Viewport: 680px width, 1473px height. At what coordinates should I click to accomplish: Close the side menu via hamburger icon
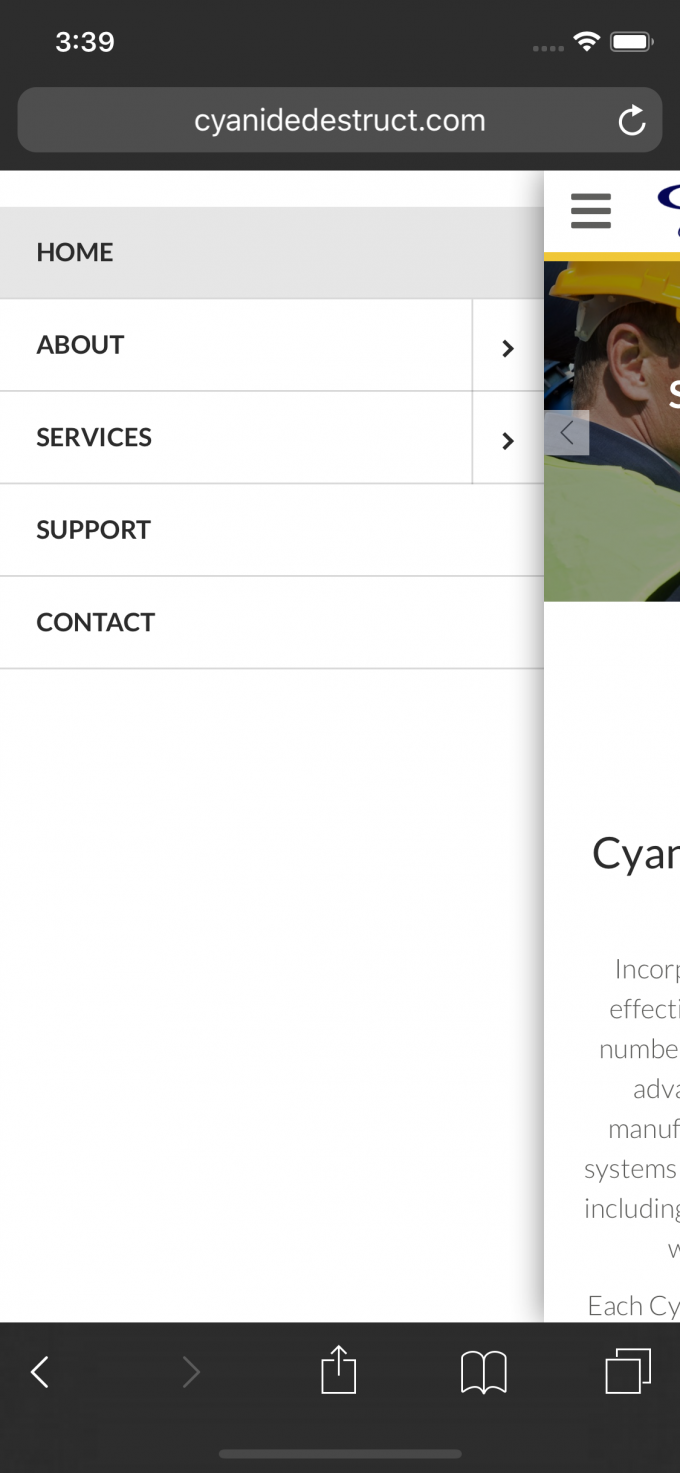591,211
